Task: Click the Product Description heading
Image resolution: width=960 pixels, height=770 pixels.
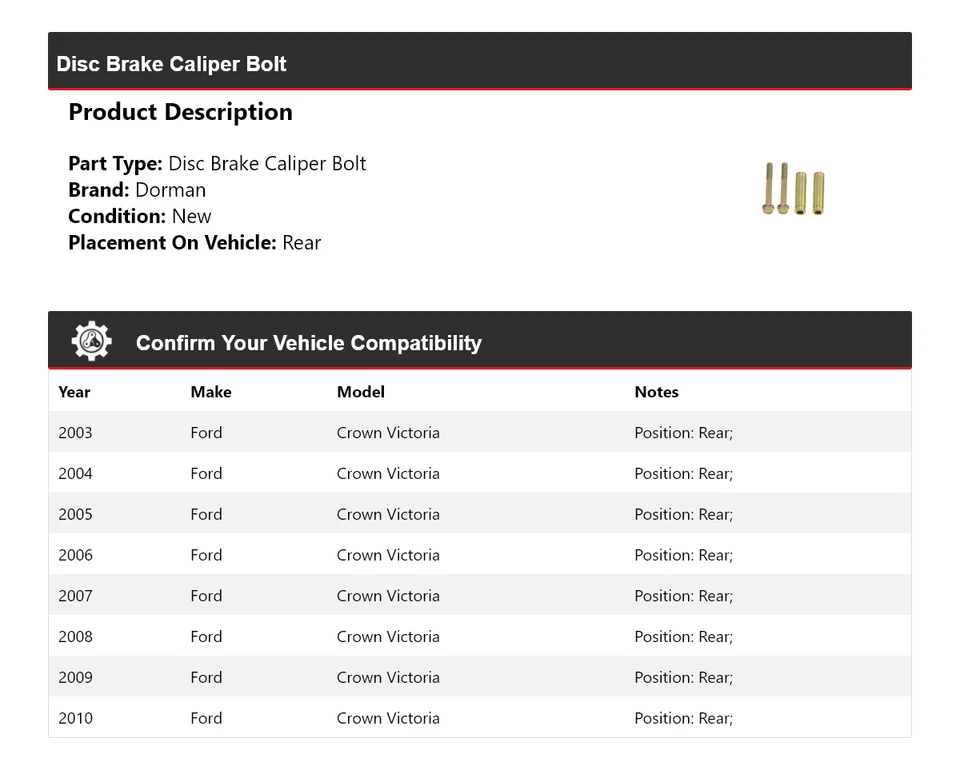Action: [x=180, y=112]
